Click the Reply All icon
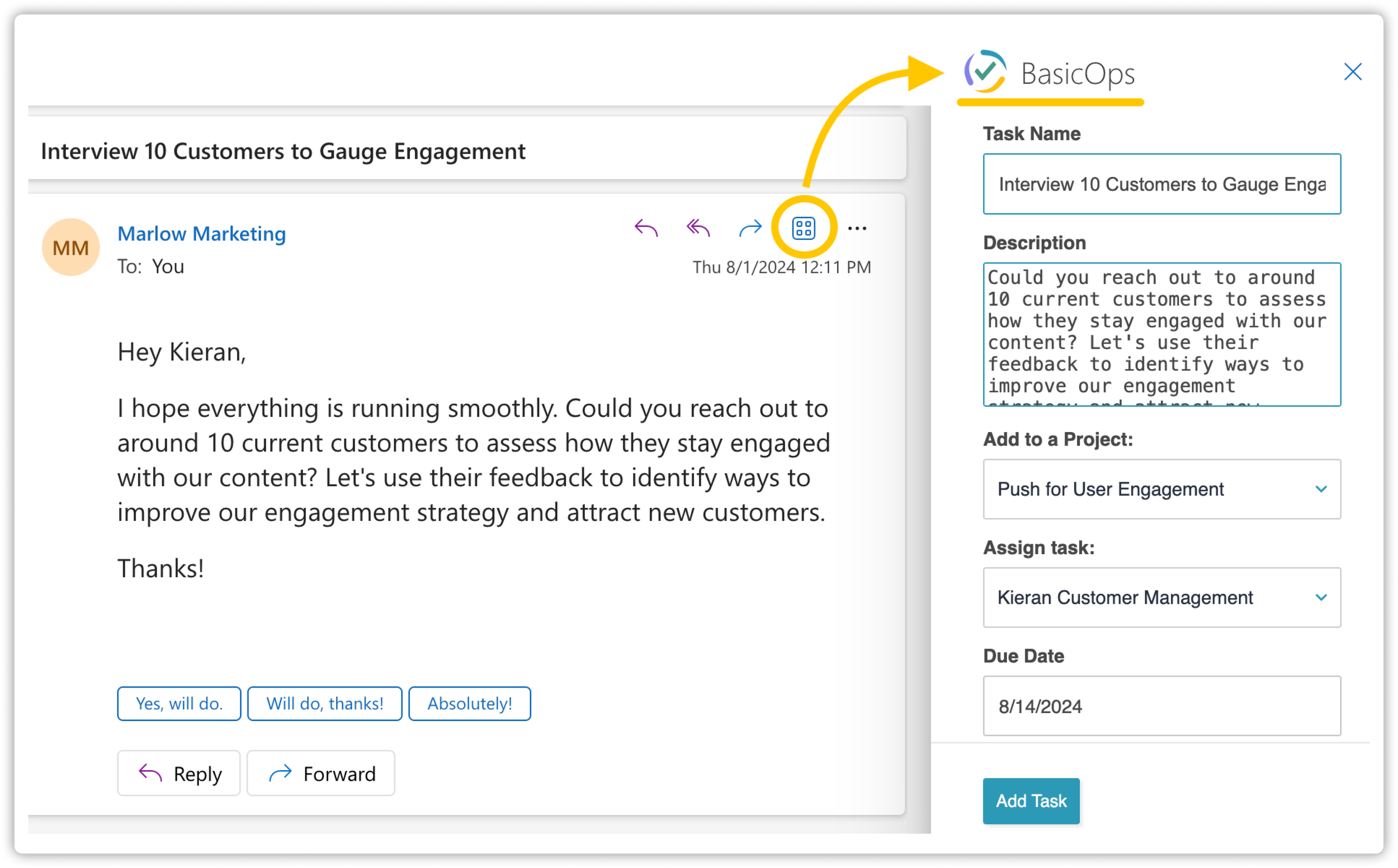Viewport: 1398px width, 868px height. click(697, 228)
